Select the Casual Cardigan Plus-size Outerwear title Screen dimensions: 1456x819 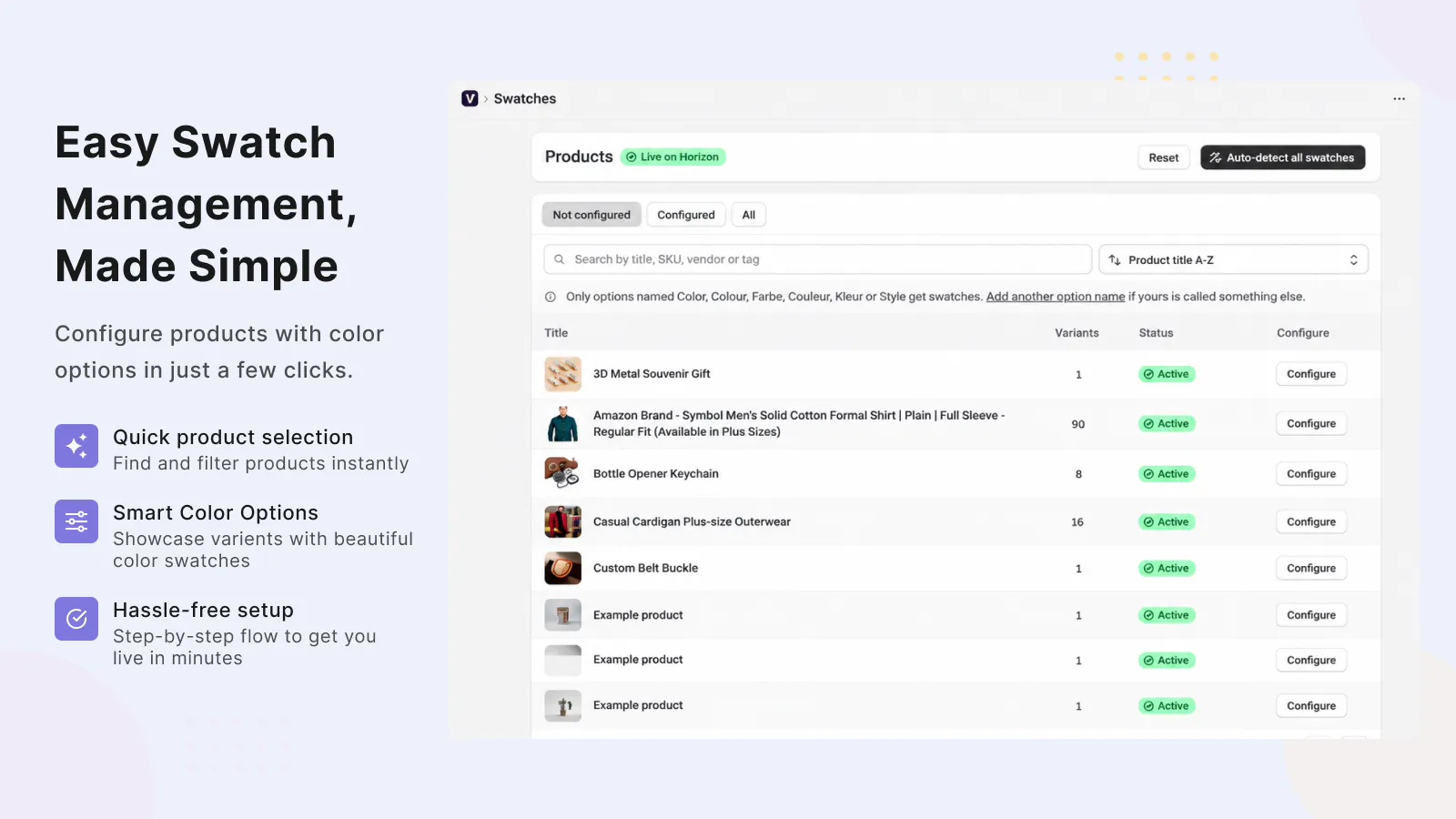point(692,521)
